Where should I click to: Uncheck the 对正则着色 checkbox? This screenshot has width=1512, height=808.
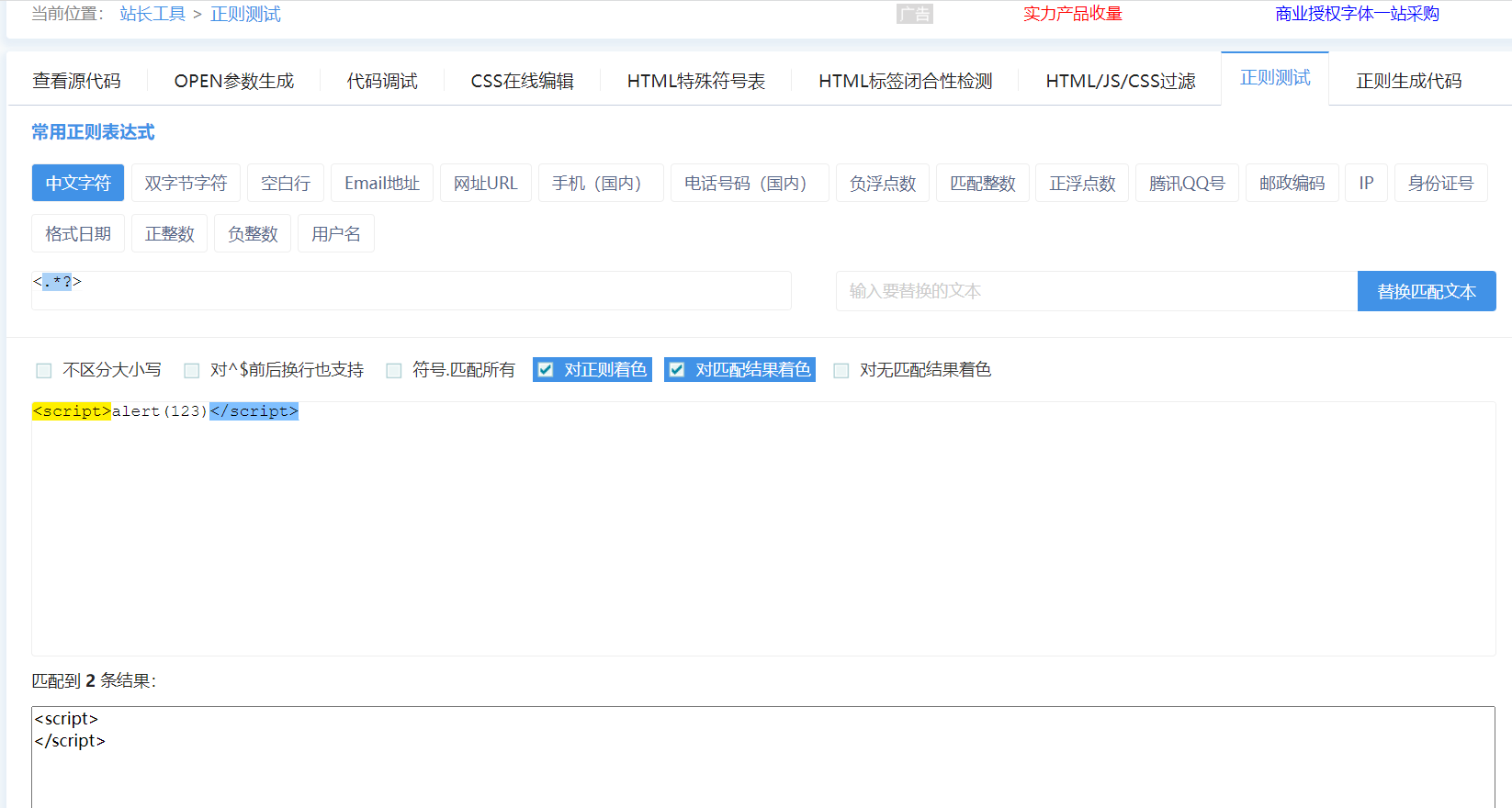pos(546,370)
